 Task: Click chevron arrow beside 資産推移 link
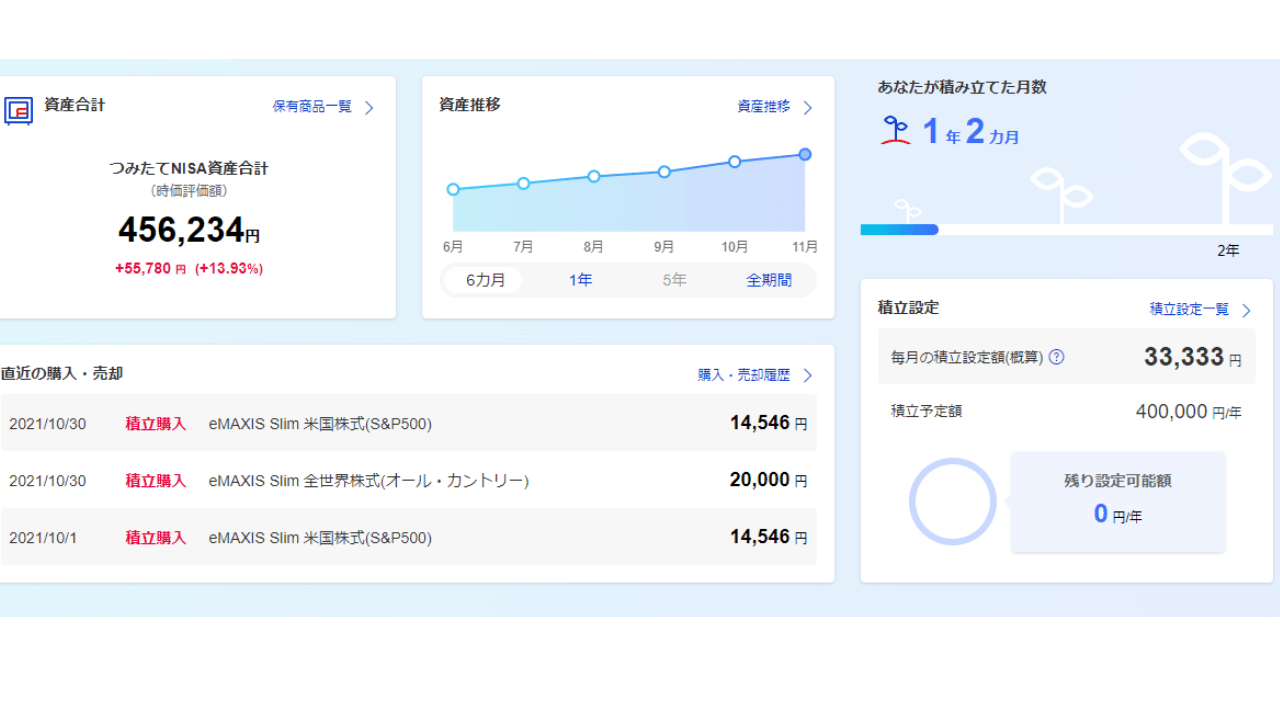pyautogui.click(x=808, y=108)
